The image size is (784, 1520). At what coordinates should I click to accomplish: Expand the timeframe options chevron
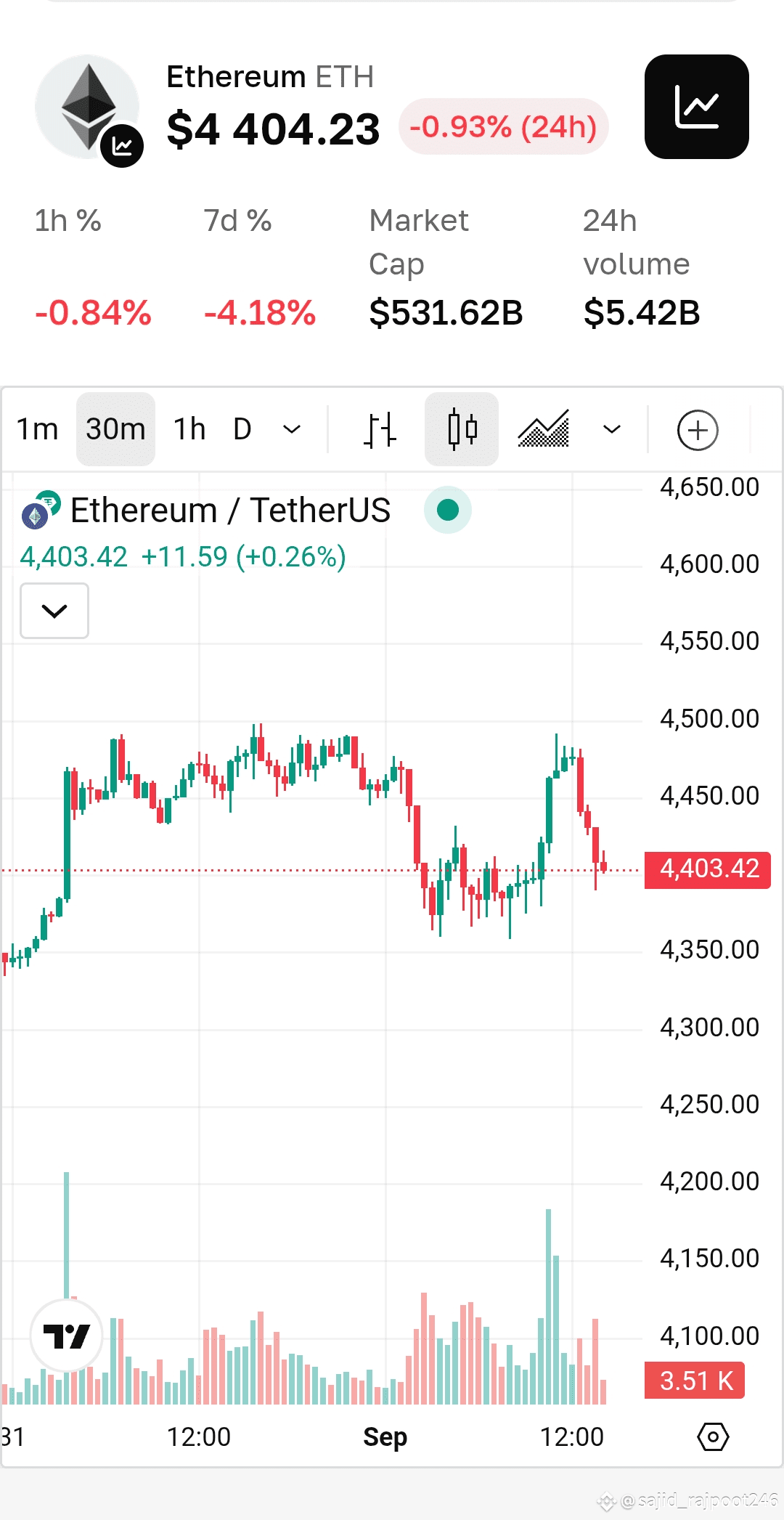292,429
